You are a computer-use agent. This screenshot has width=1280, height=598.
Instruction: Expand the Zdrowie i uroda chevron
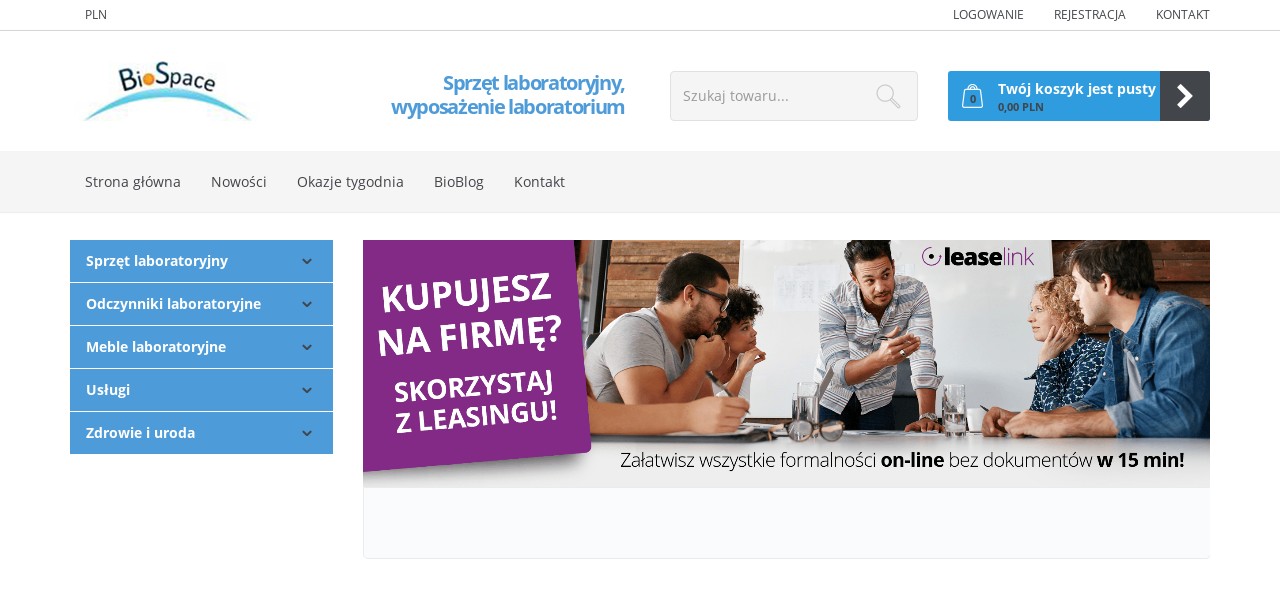tap(307, 433)
